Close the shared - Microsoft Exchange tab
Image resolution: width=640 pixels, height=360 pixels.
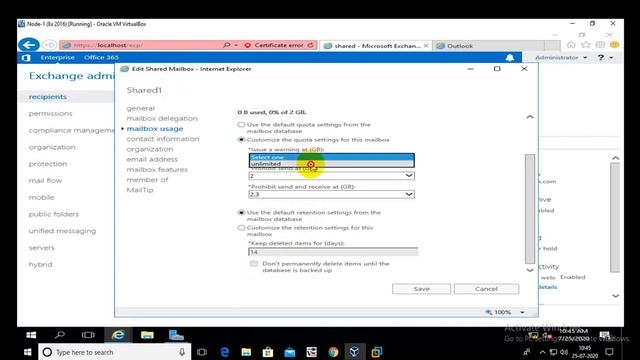pyautogui.click(x=426, y=46)
